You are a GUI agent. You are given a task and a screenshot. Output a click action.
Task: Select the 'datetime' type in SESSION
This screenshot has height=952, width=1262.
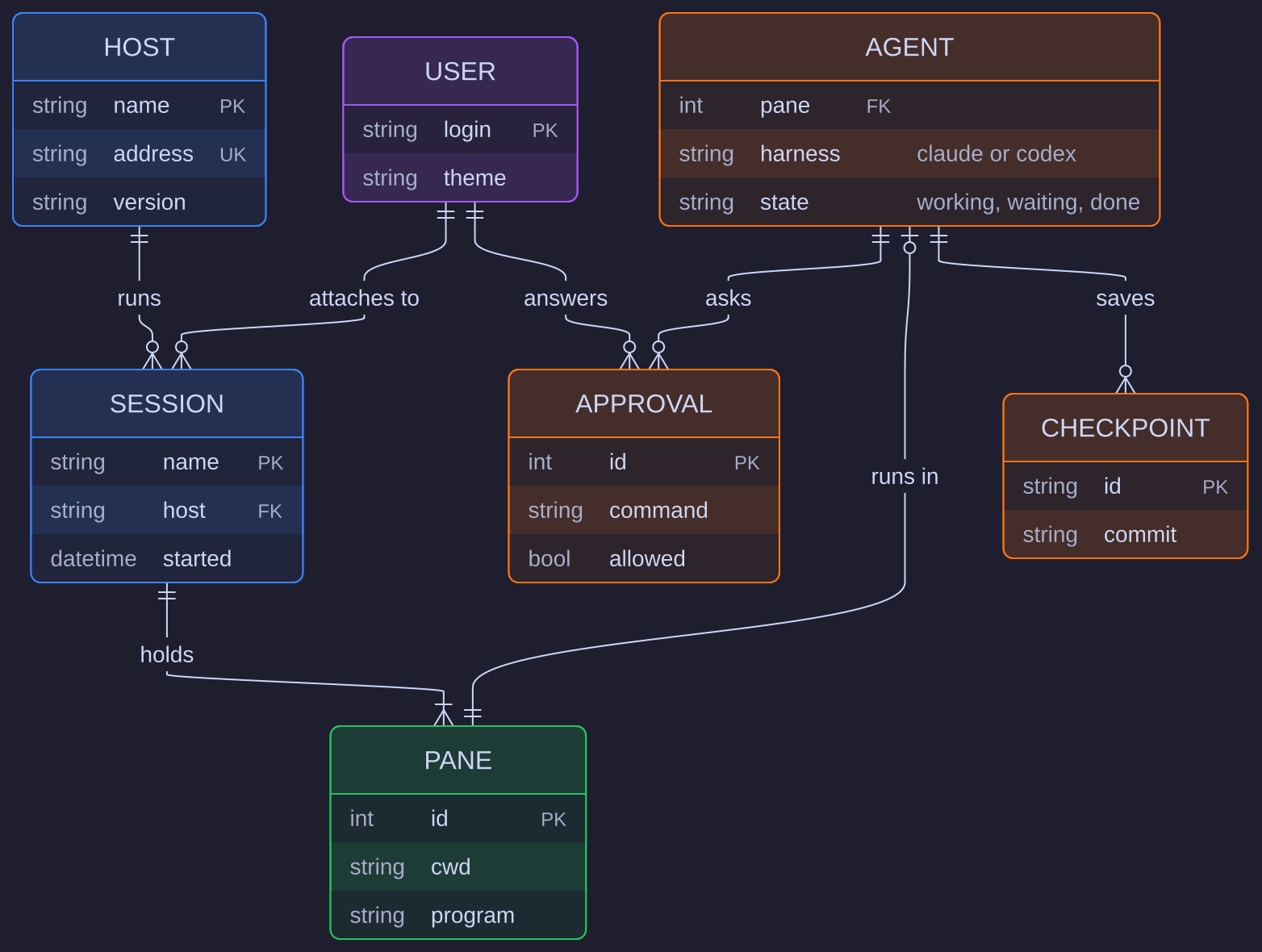(x=93, y=559)
